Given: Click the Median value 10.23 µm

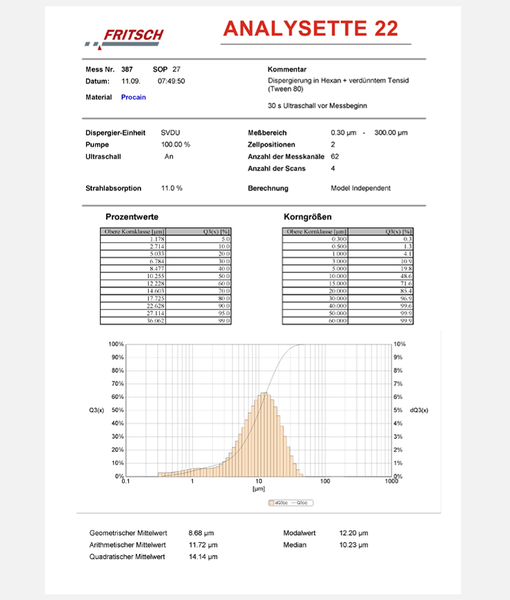Looking at the screenshot, I should 354,545.
